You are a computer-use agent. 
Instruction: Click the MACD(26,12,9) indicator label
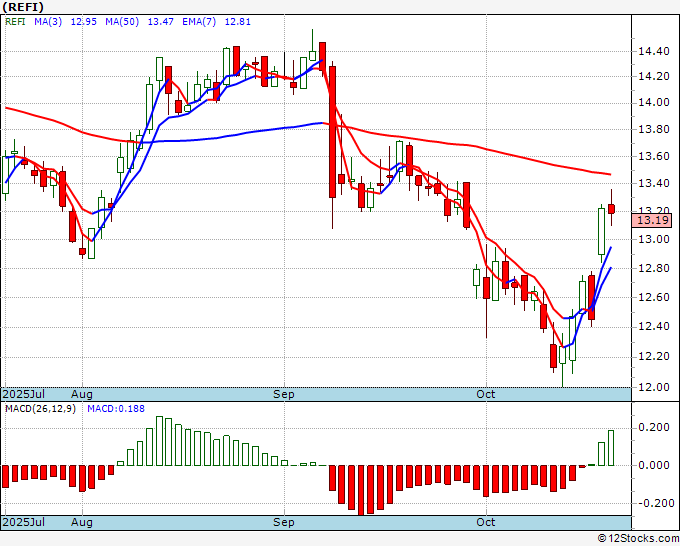click(40, 409)
